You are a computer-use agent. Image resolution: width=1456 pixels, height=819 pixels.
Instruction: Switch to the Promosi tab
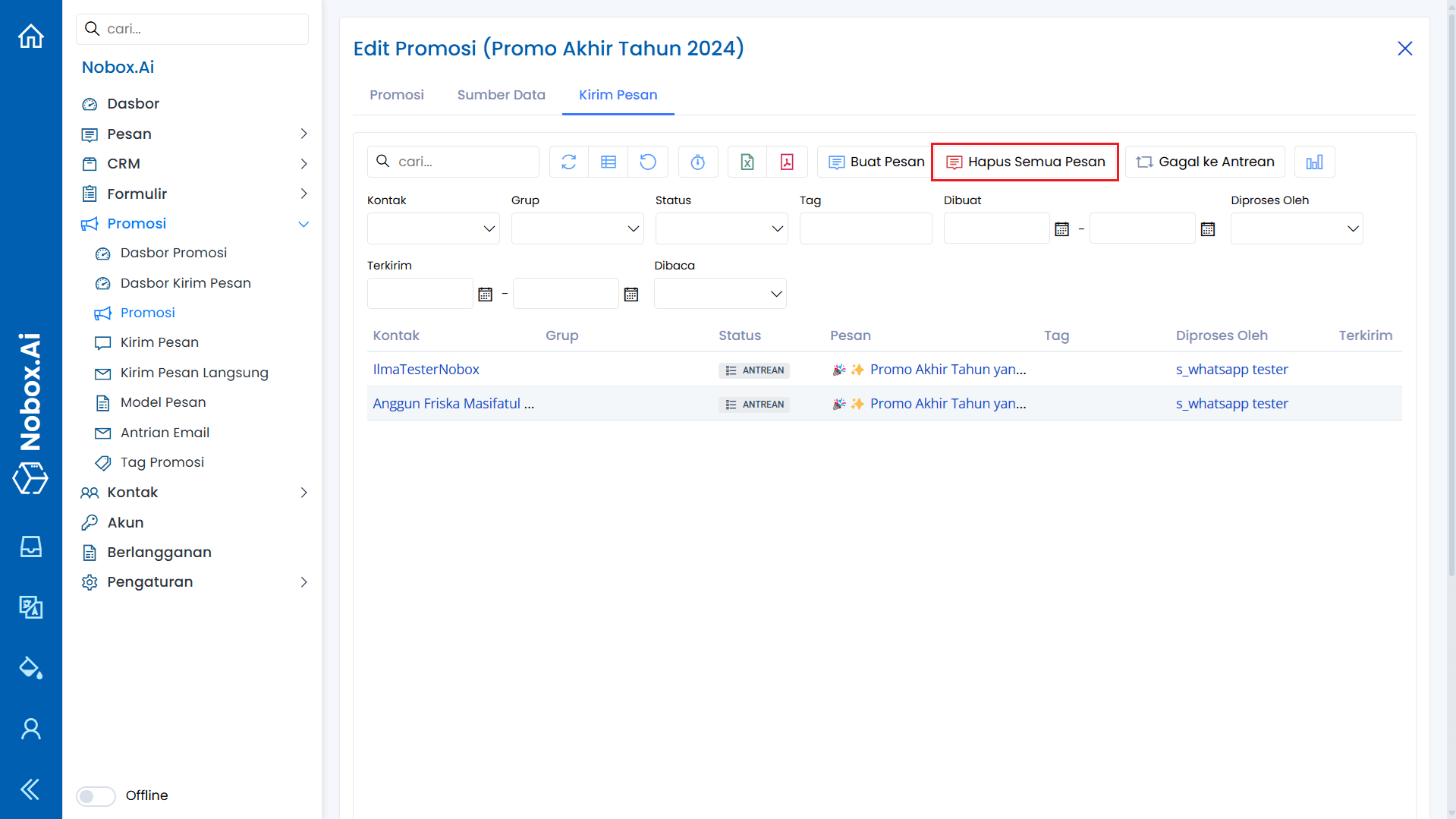(x=396, y=95)
